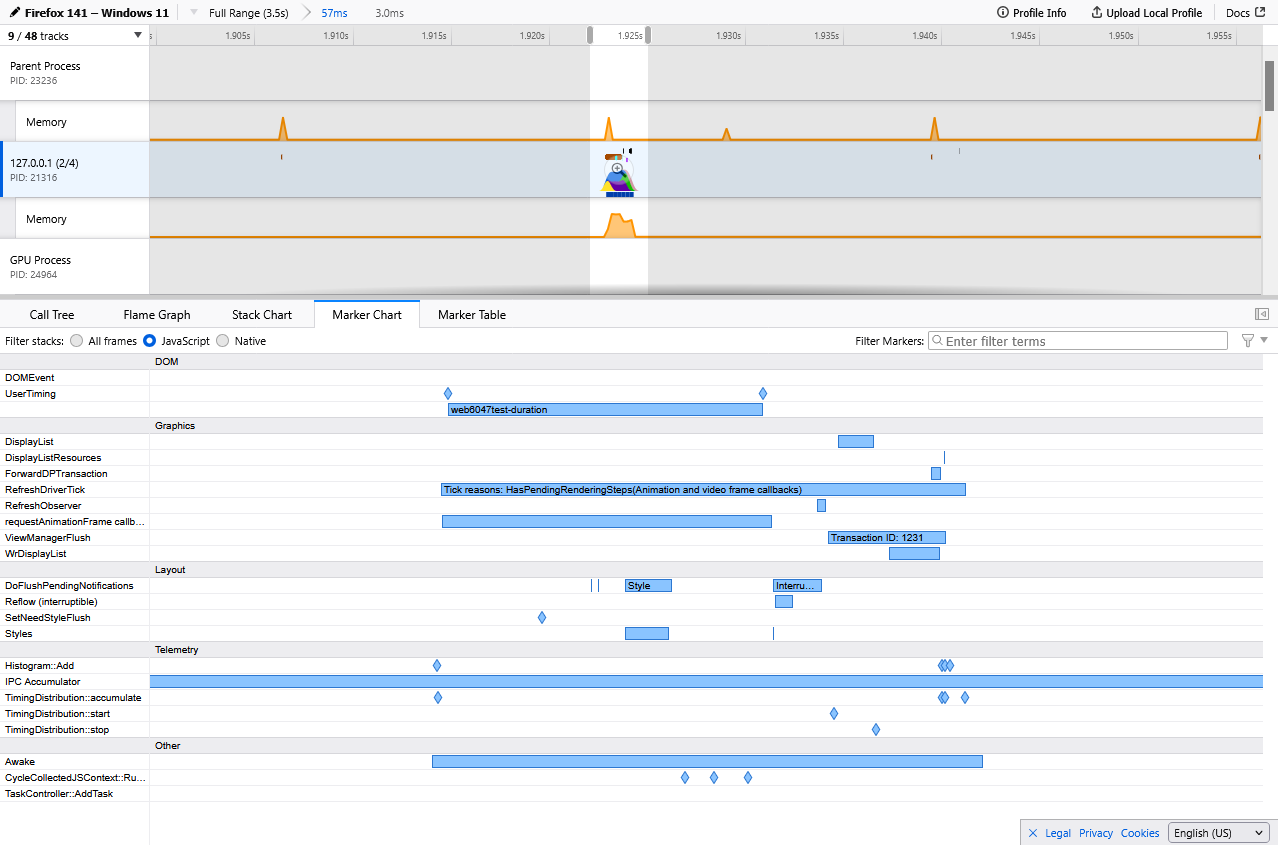
Task: Click the left selection handle in timeline ruler
Action: (590, 35)
